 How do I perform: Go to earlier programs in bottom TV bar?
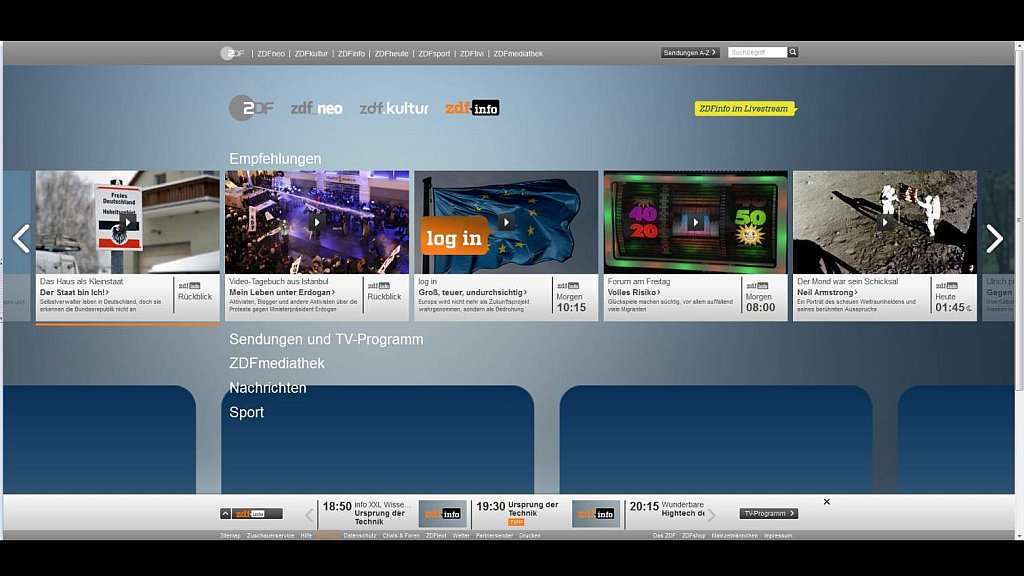click(310, 515)
